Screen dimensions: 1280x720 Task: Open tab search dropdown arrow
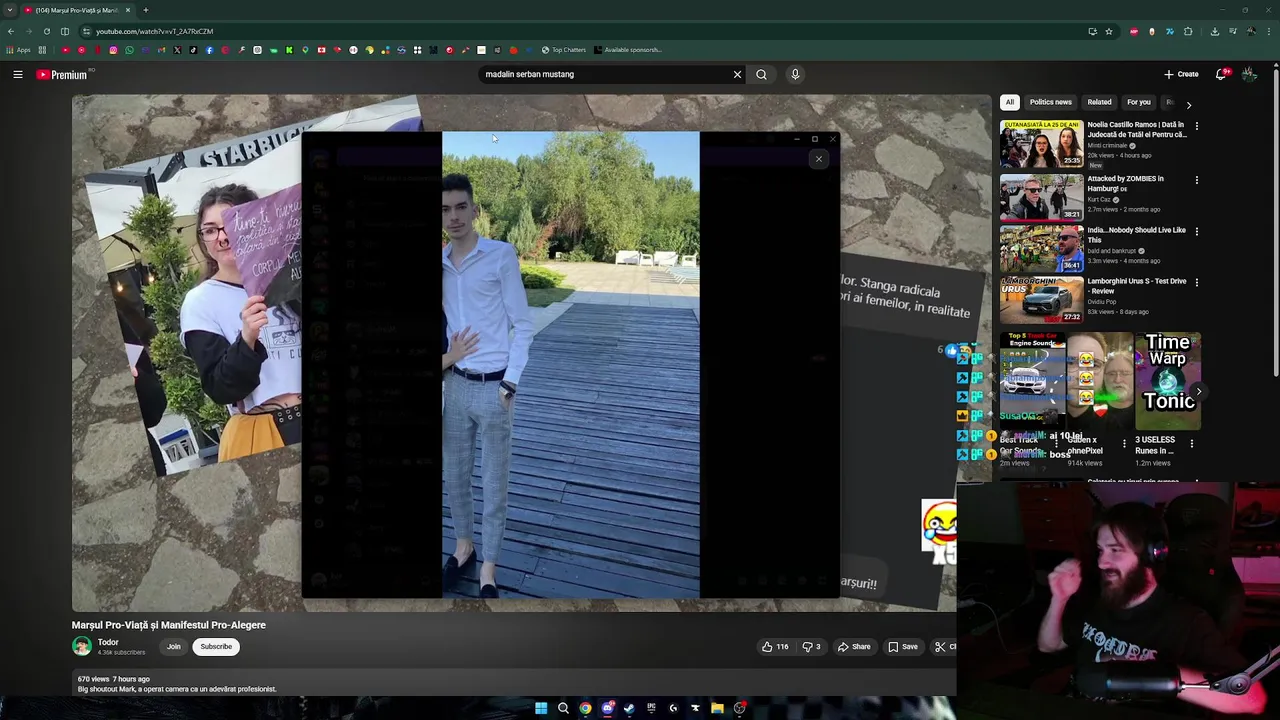click(x=10, y=10)
